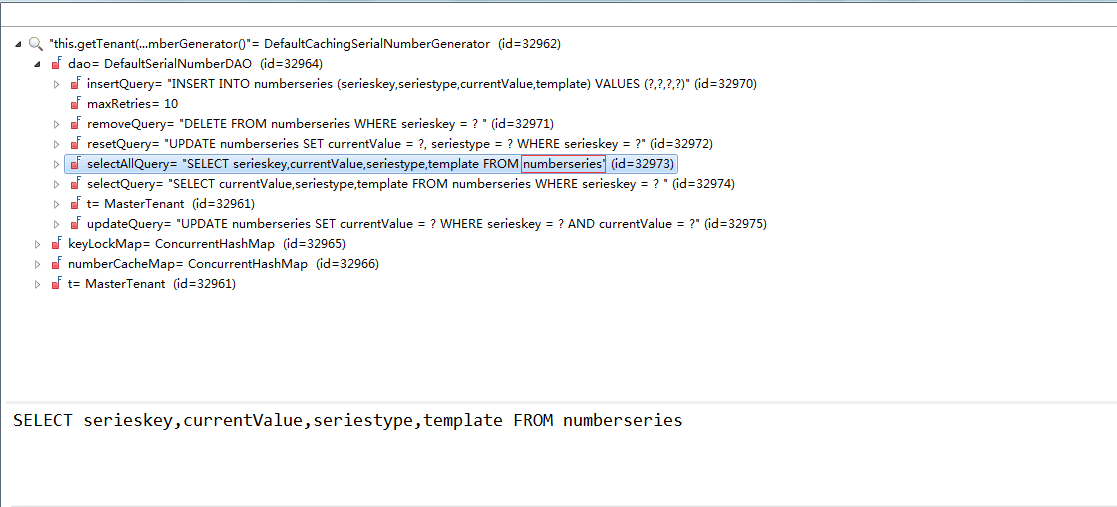Viewport: 1117px width, 507px height.
Task: Click the field icon beside dao's t MasterTenant
Action: coord(76,203)
